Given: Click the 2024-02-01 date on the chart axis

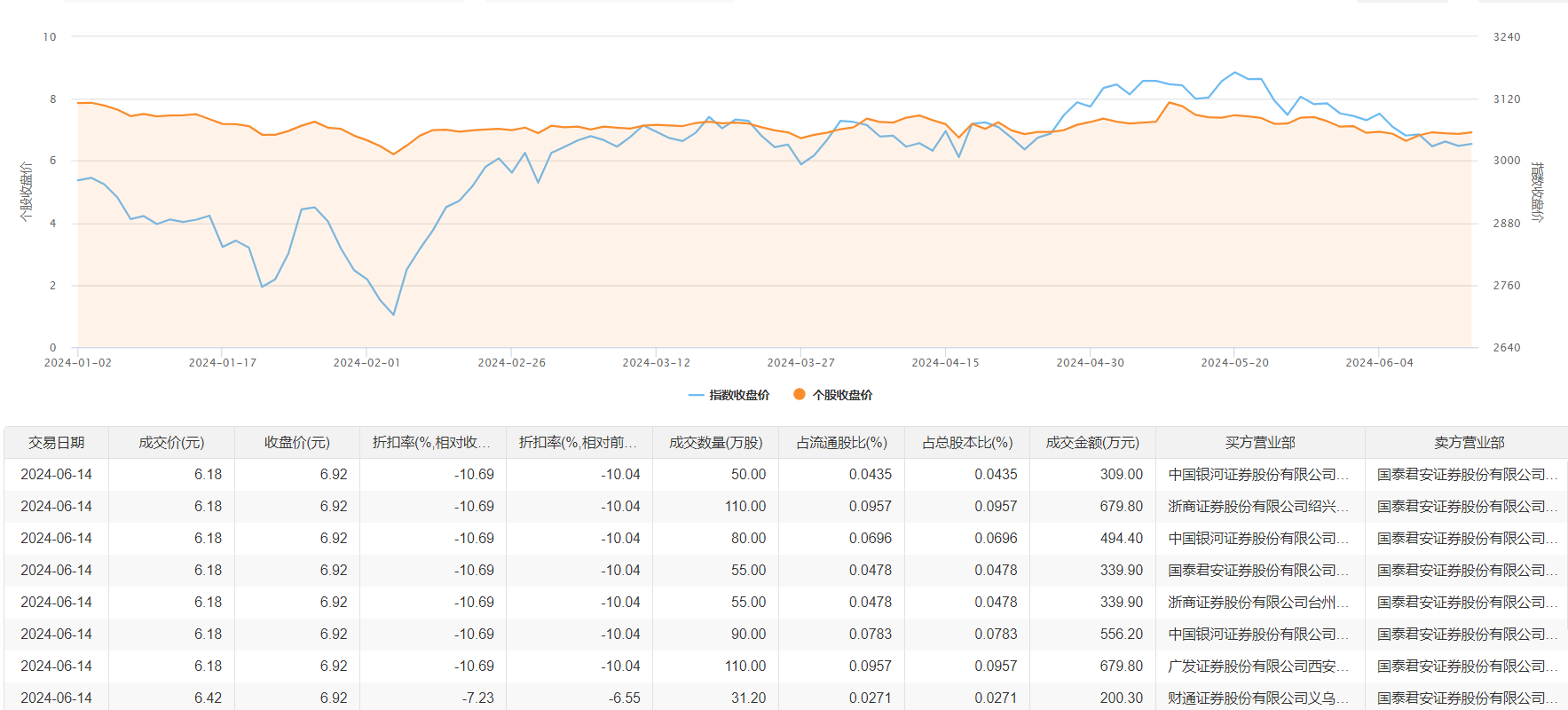Looking at the screenshot, I should coord(366,362).
